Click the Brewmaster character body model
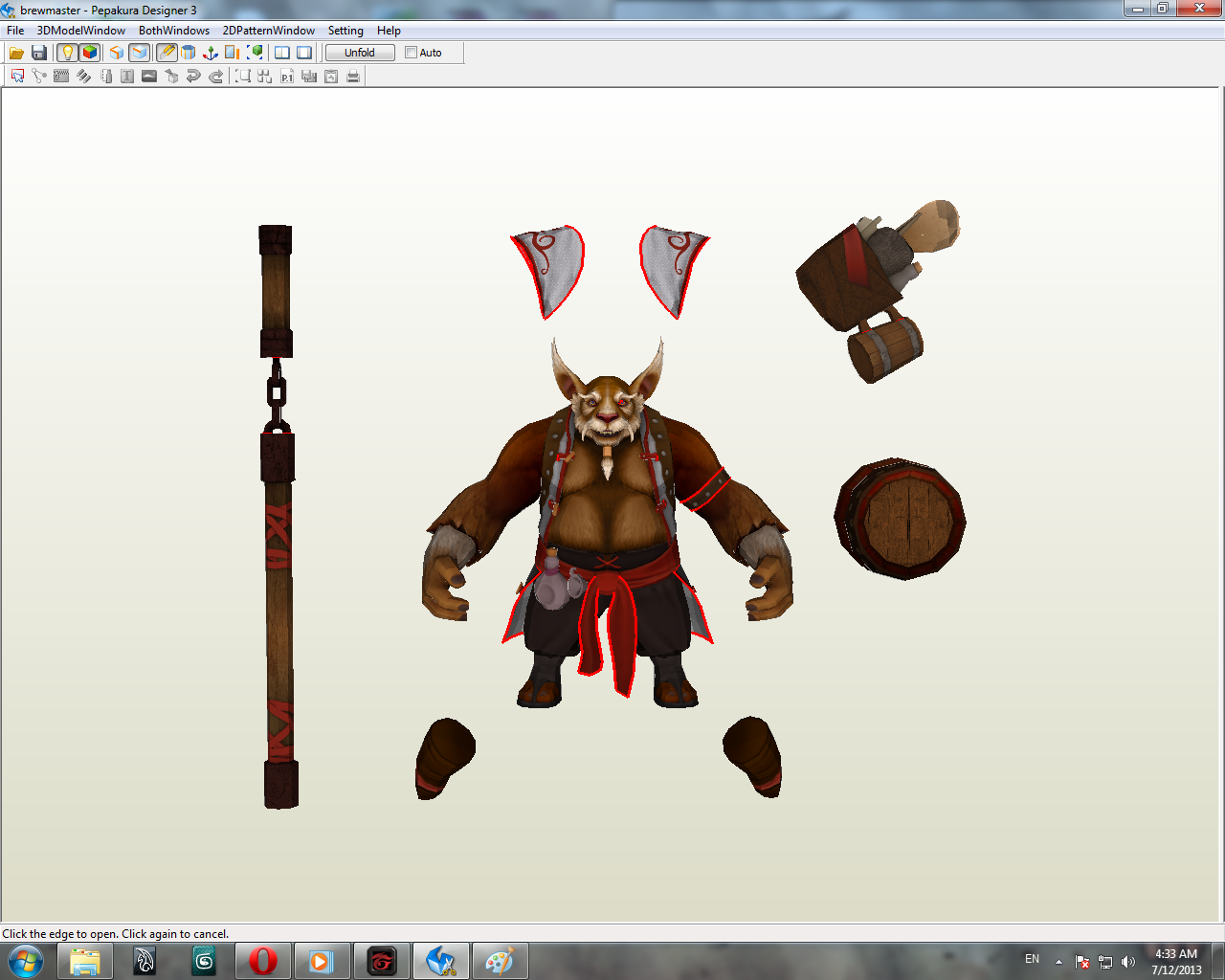This screenshot has width=1225, height=980. [607, 522]
